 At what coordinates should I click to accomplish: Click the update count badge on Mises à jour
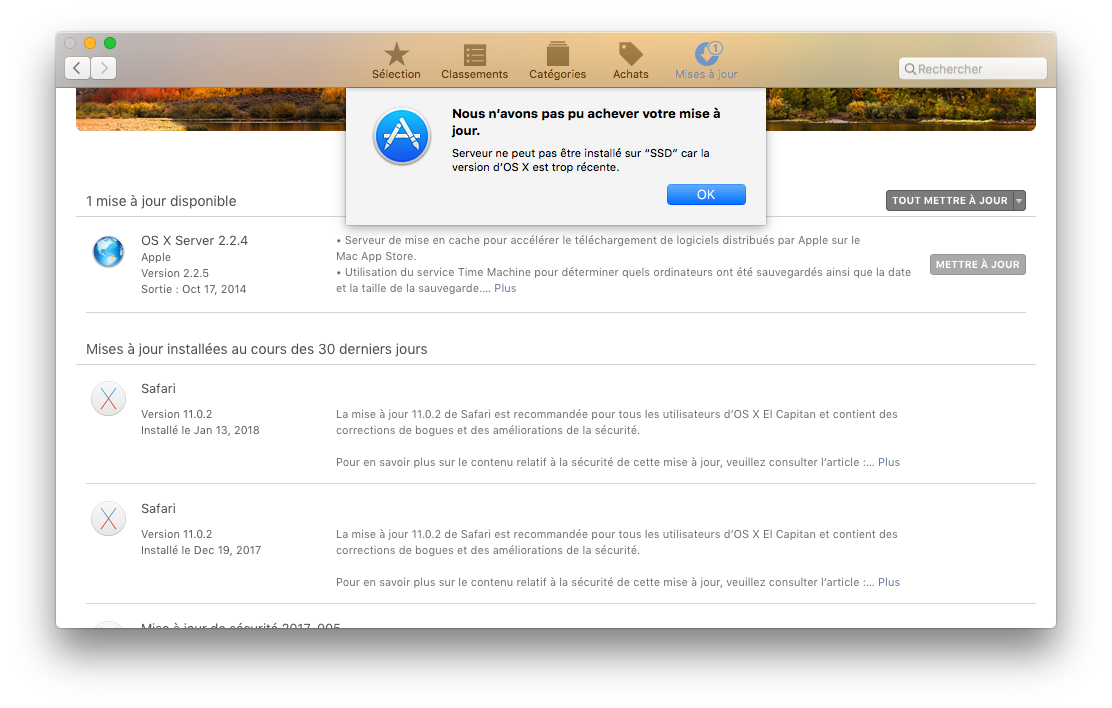[x=716, y=48]
